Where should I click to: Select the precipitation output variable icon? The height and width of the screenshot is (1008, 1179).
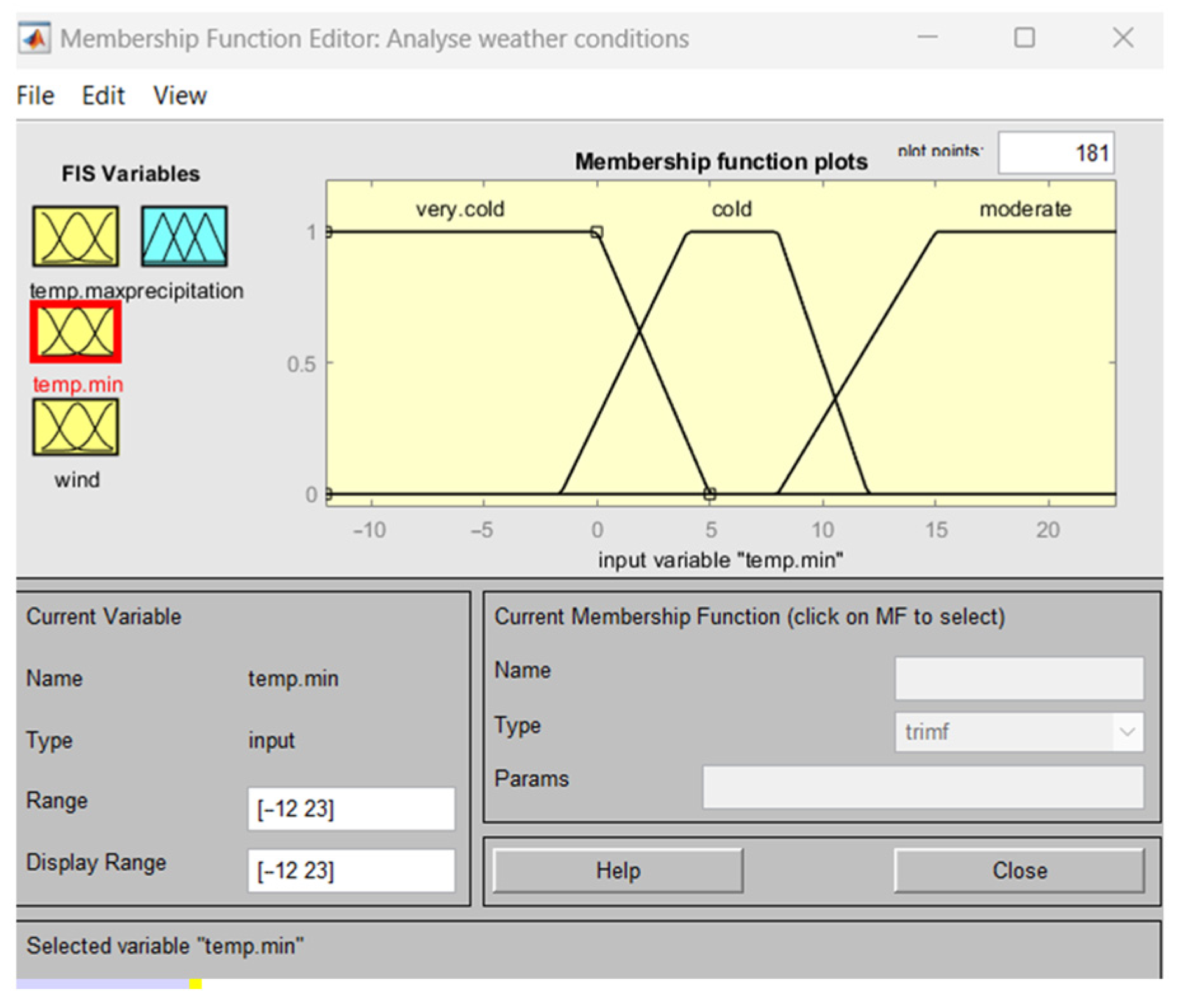coord(184,236)
